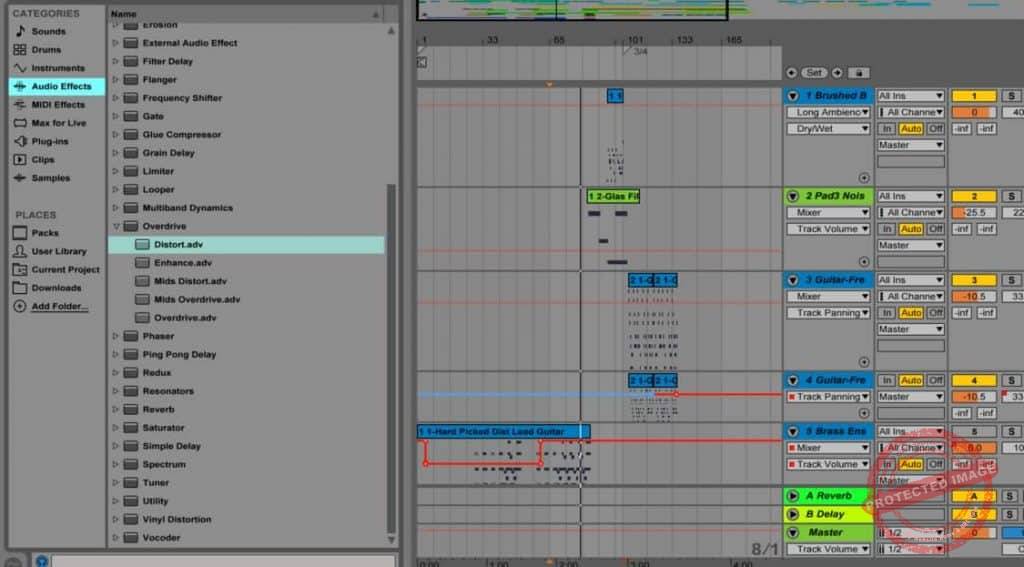This screenshot has width=1024, height=567.
Task: Open the Plug-ins browser category
Action: coord(49,141)
